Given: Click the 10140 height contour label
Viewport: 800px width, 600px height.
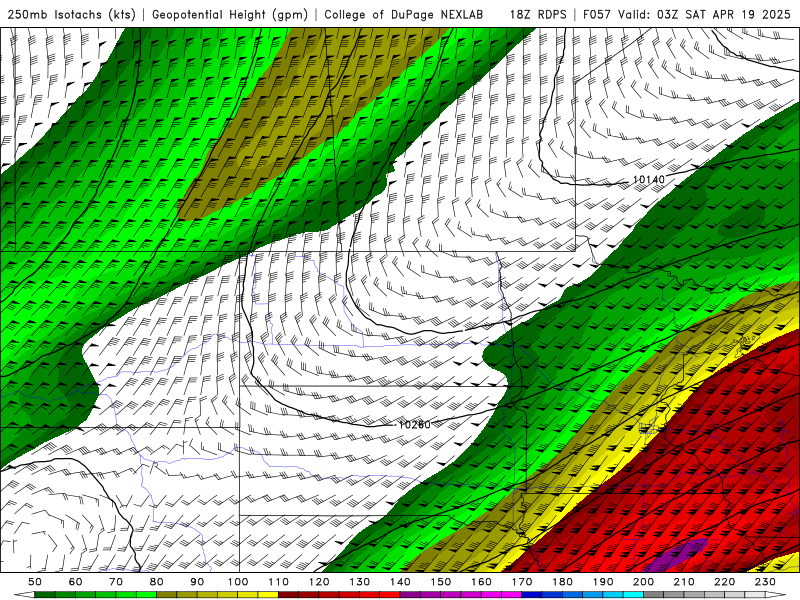Looking at the screenshot, I should click(x=648, y=180).
